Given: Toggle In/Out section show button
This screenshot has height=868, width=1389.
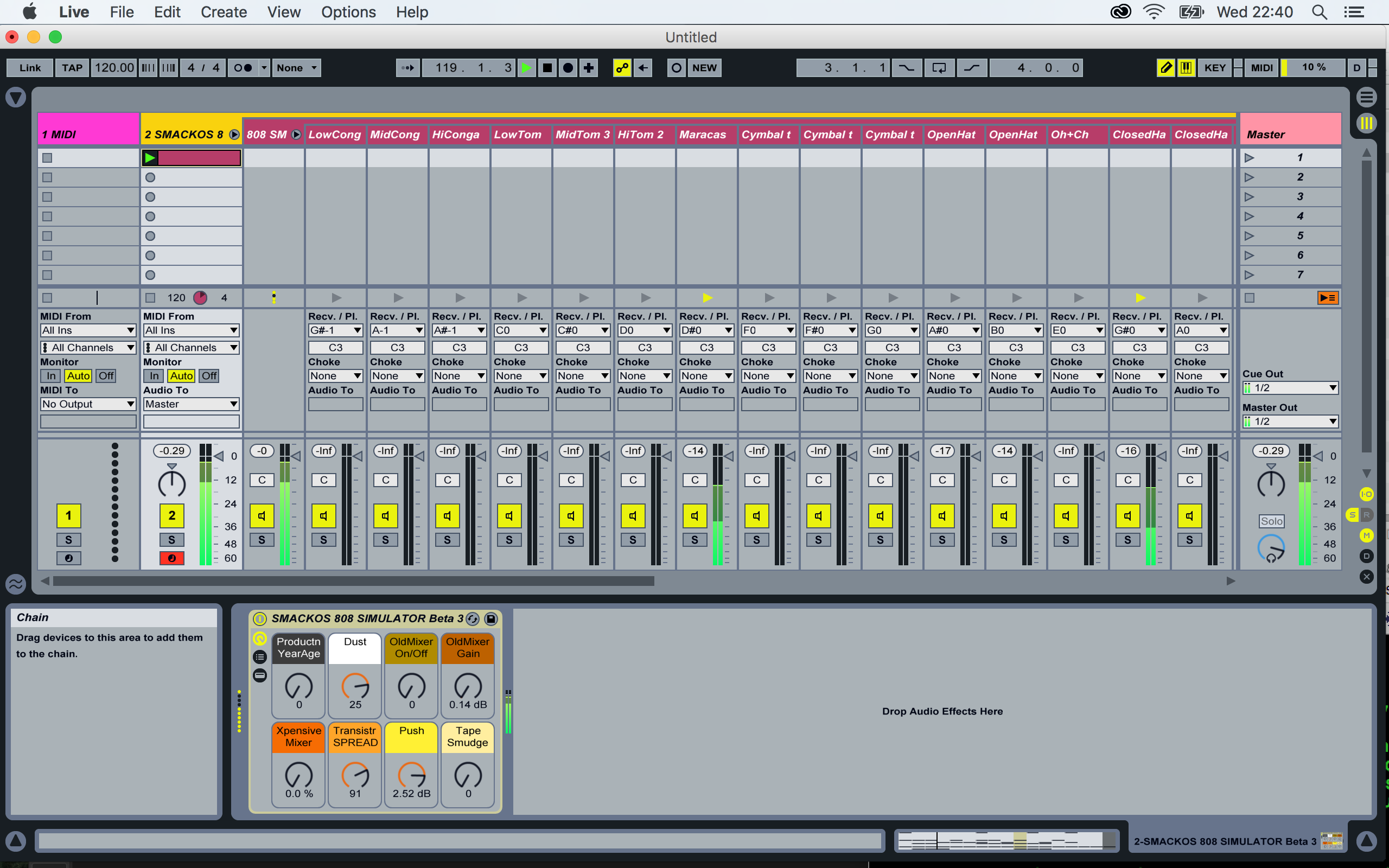Looking at the screenshot, I should pos(1366,494).
